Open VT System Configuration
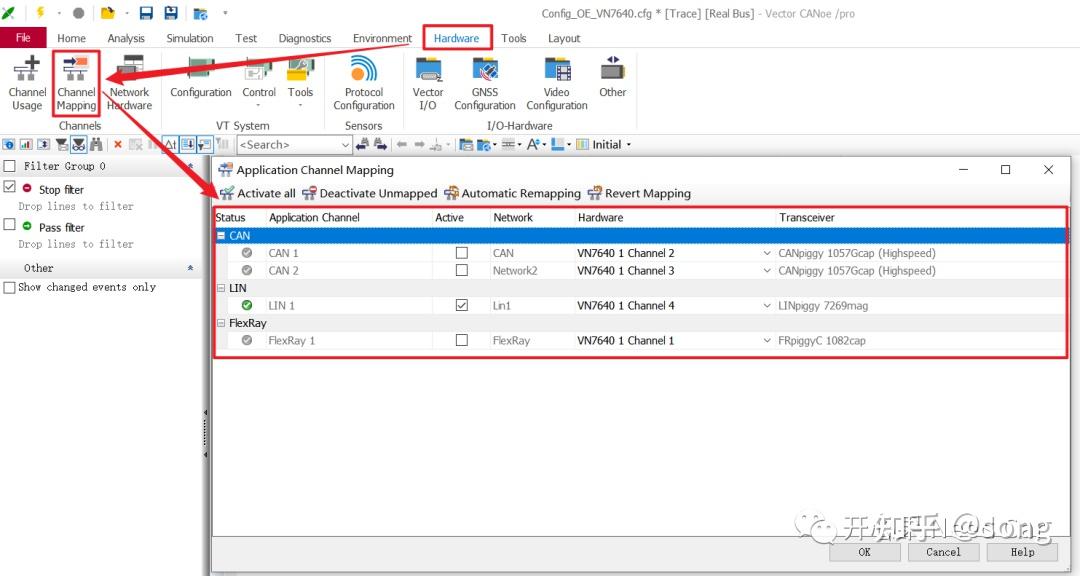This screenshot has width=1080, height=576. 200,79
